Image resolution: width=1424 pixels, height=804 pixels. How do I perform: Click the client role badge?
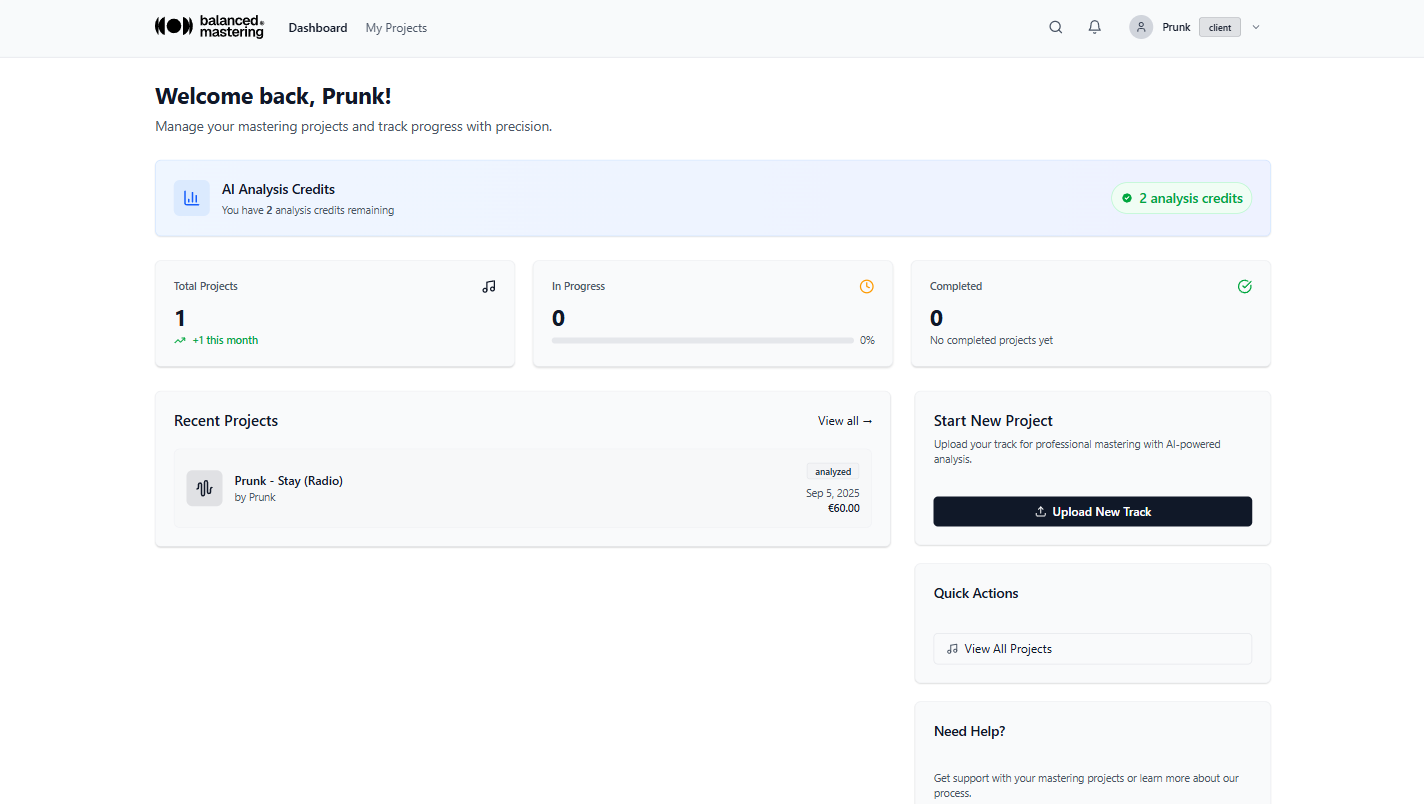(x=1220, y=27)
